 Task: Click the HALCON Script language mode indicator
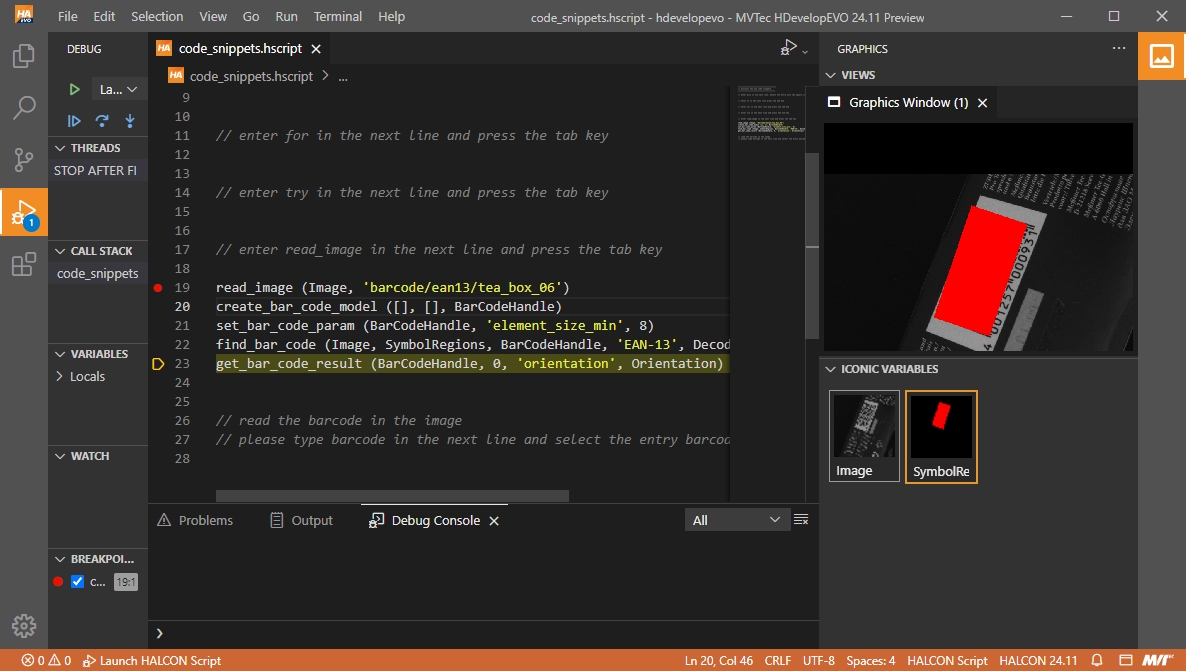click(x=946, y=660)
